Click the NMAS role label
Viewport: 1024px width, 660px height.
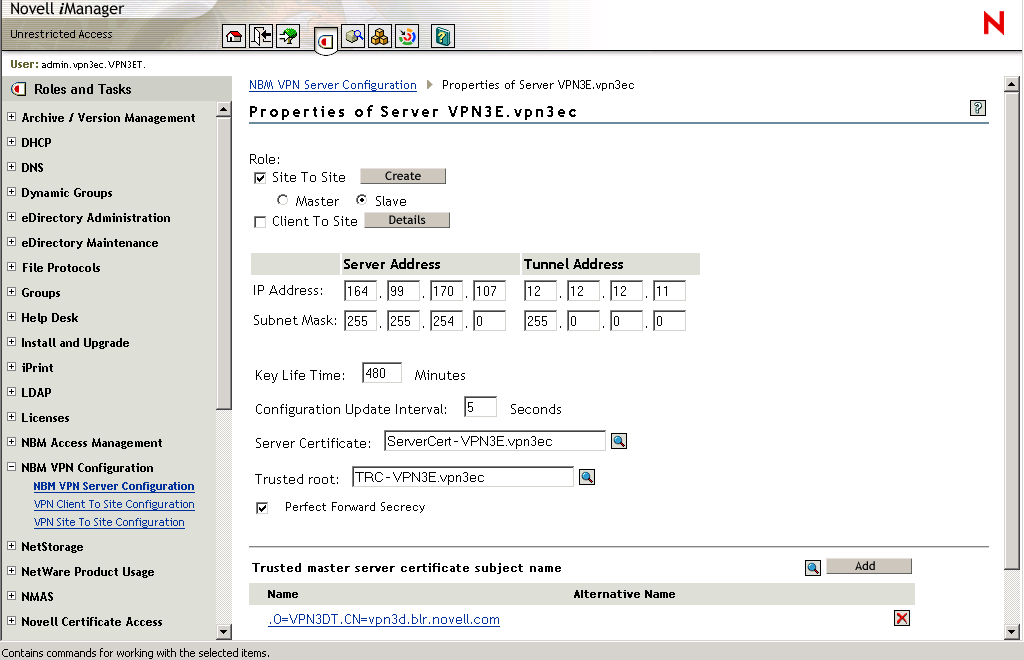37,597
